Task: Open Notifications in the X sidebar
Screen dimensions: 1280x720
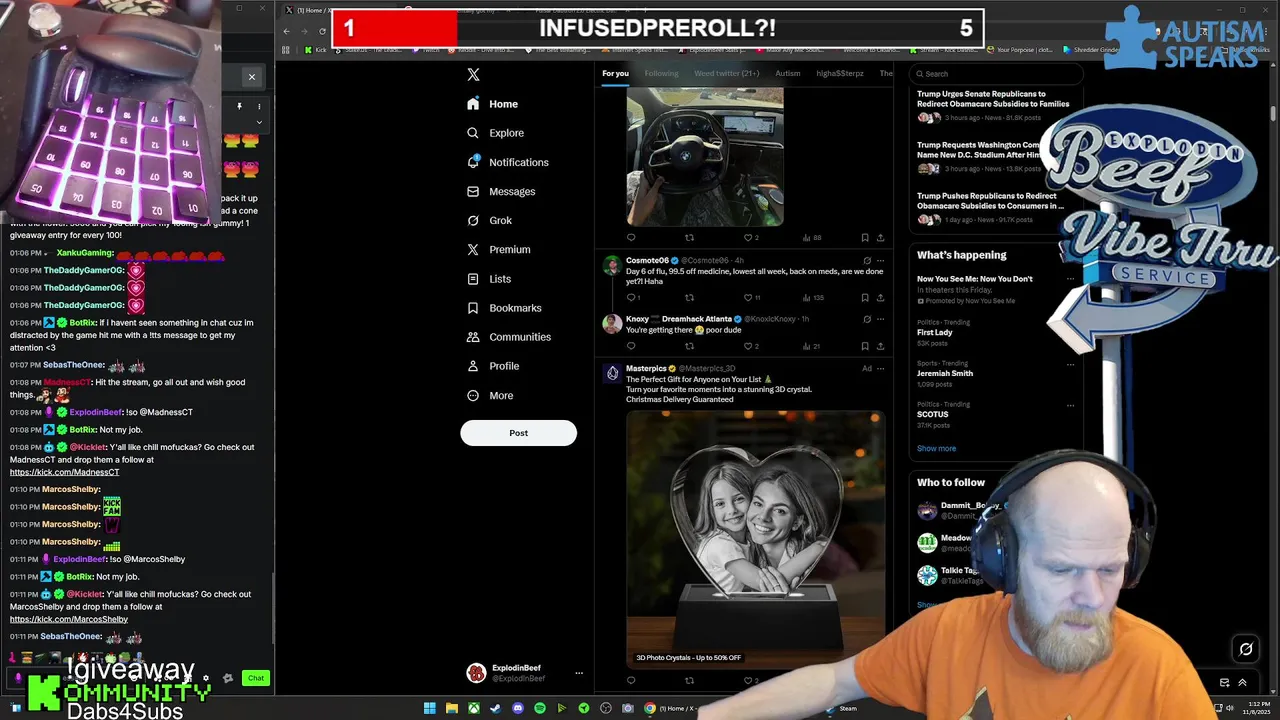Action: point(507,162)
